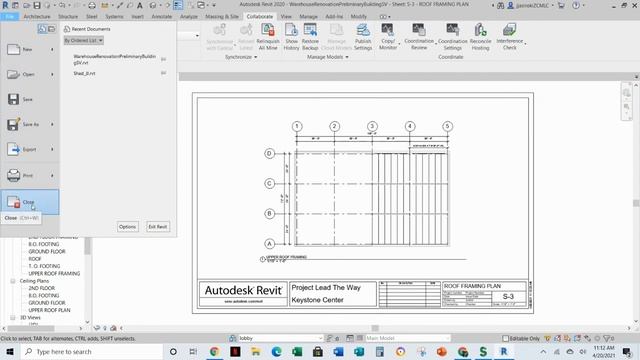Viewport: 640px width, 360px height.
Task: Click the project browser vertical scrollbar thumb
Action: (x=87, y=246)
